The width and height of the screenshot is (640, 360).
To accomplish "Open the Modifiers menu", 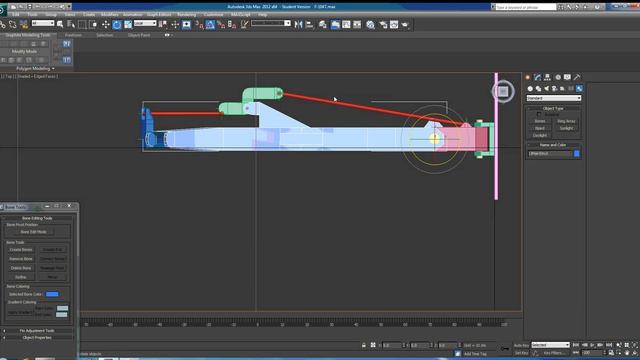I will (x=109, y=14).
